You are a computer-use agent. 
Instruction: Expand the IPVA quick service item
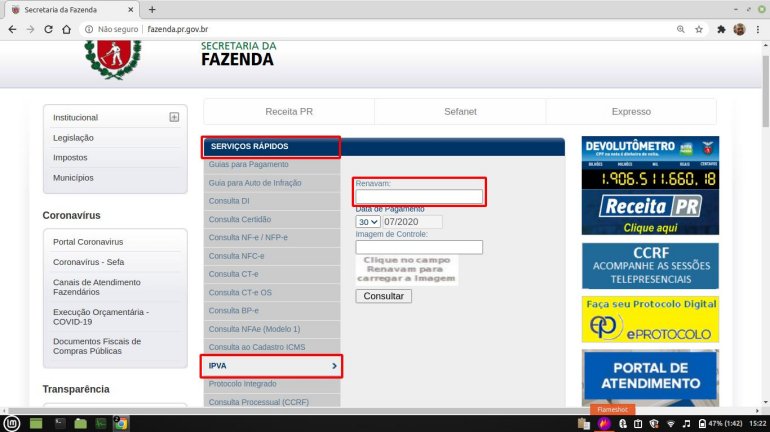pos(271,366)
